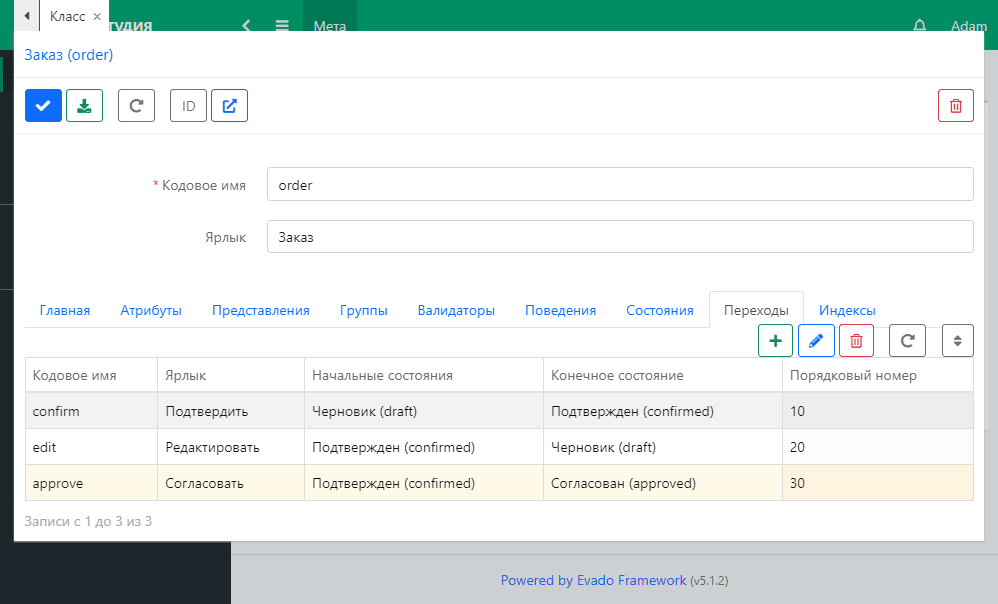The height and width of the screenshot is (604, 998).
Task: Click the order number 10 cell
Action: point(878,411)
